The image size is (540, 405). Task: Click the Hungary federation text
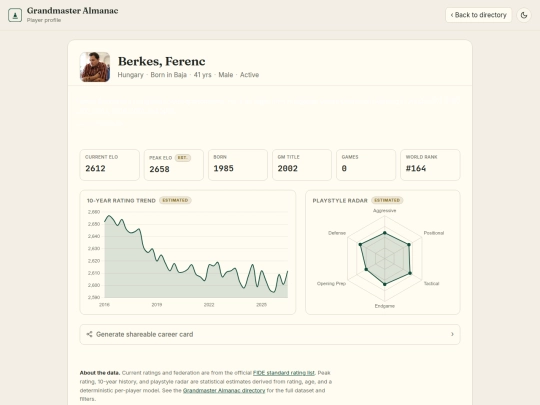point(130,75)
